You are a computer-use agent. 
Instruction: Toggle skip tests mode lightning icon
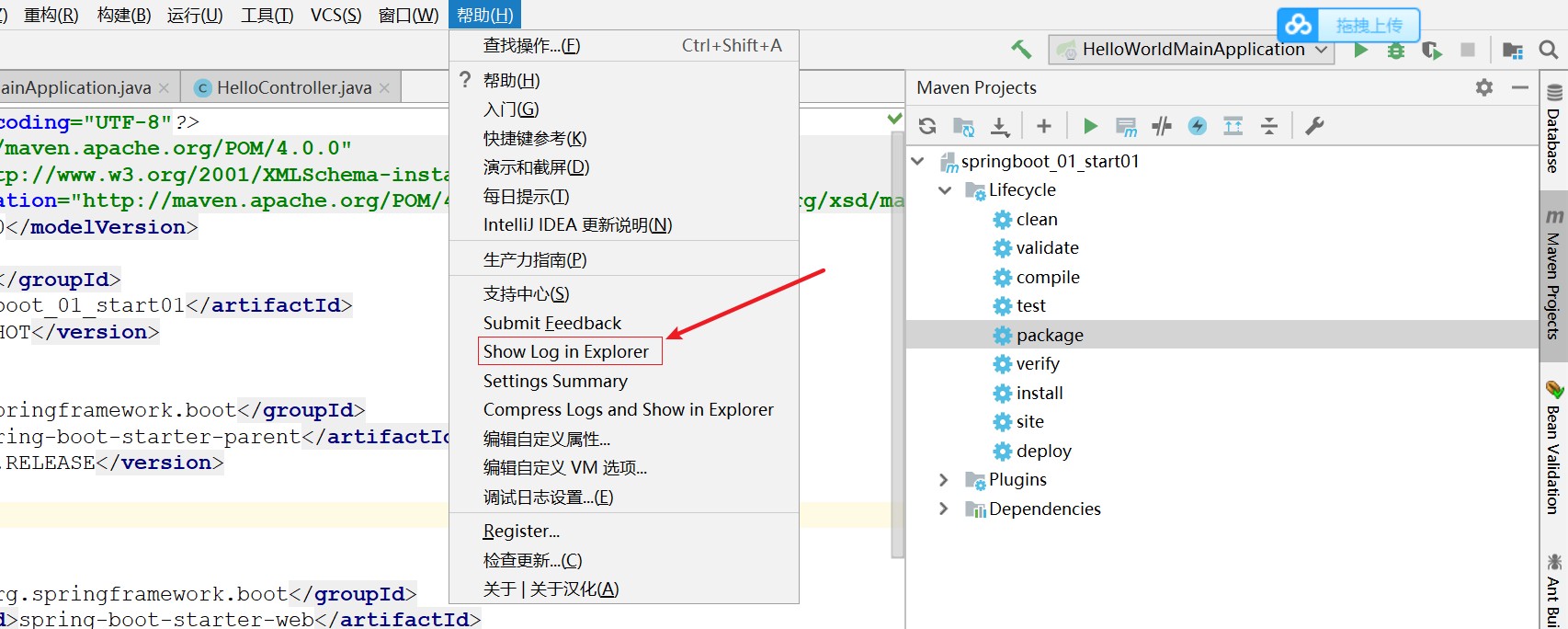pos(1198,126)
